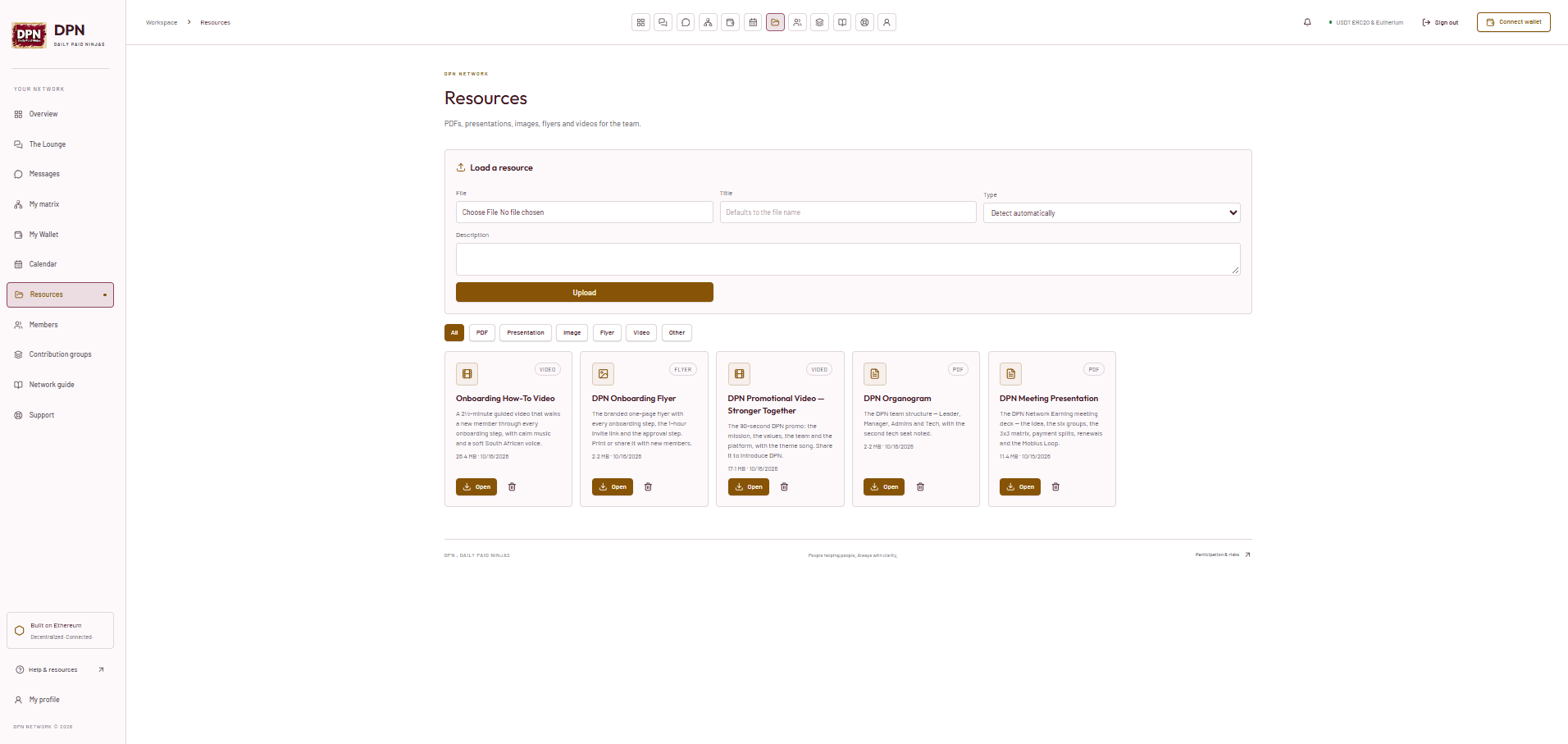Open the DPN Promotional Video resource
The image size is (1568, 744).
coord(748,486)
